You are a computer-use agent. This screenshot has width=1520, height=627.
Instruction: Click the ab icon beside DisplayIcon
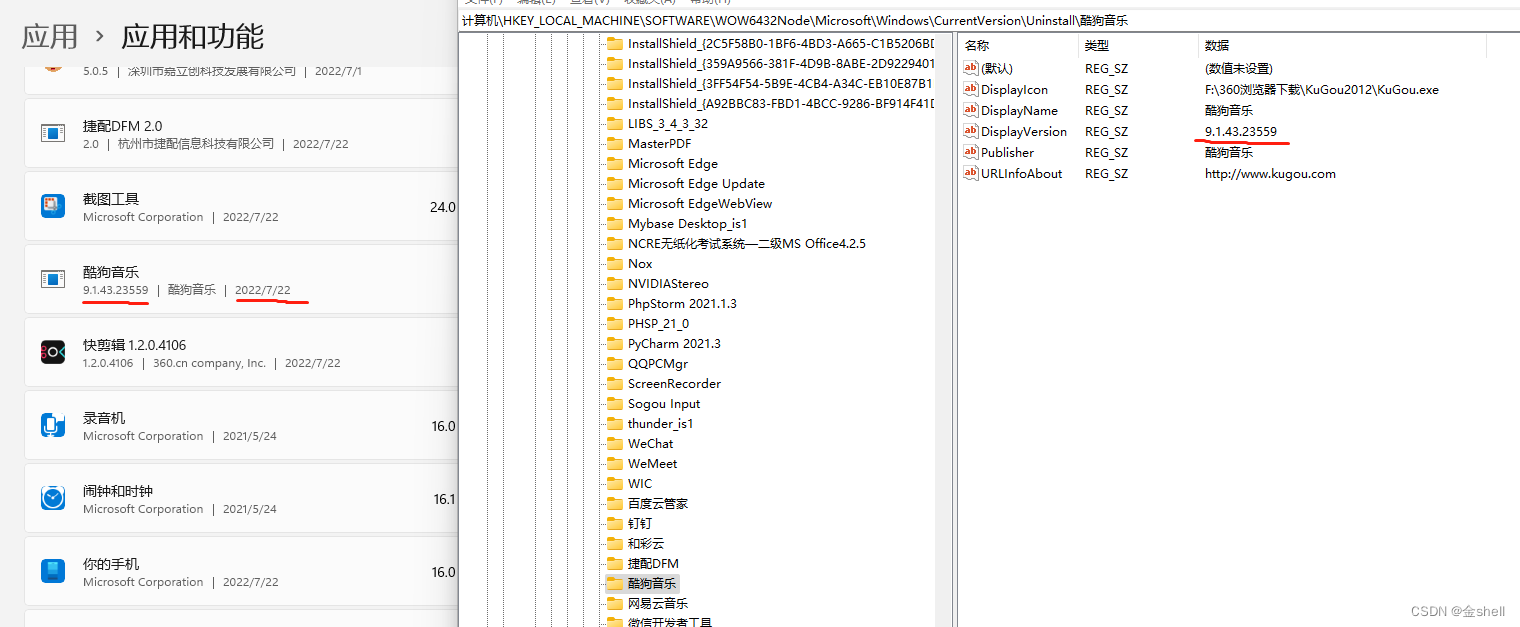[x=970, y=89]
